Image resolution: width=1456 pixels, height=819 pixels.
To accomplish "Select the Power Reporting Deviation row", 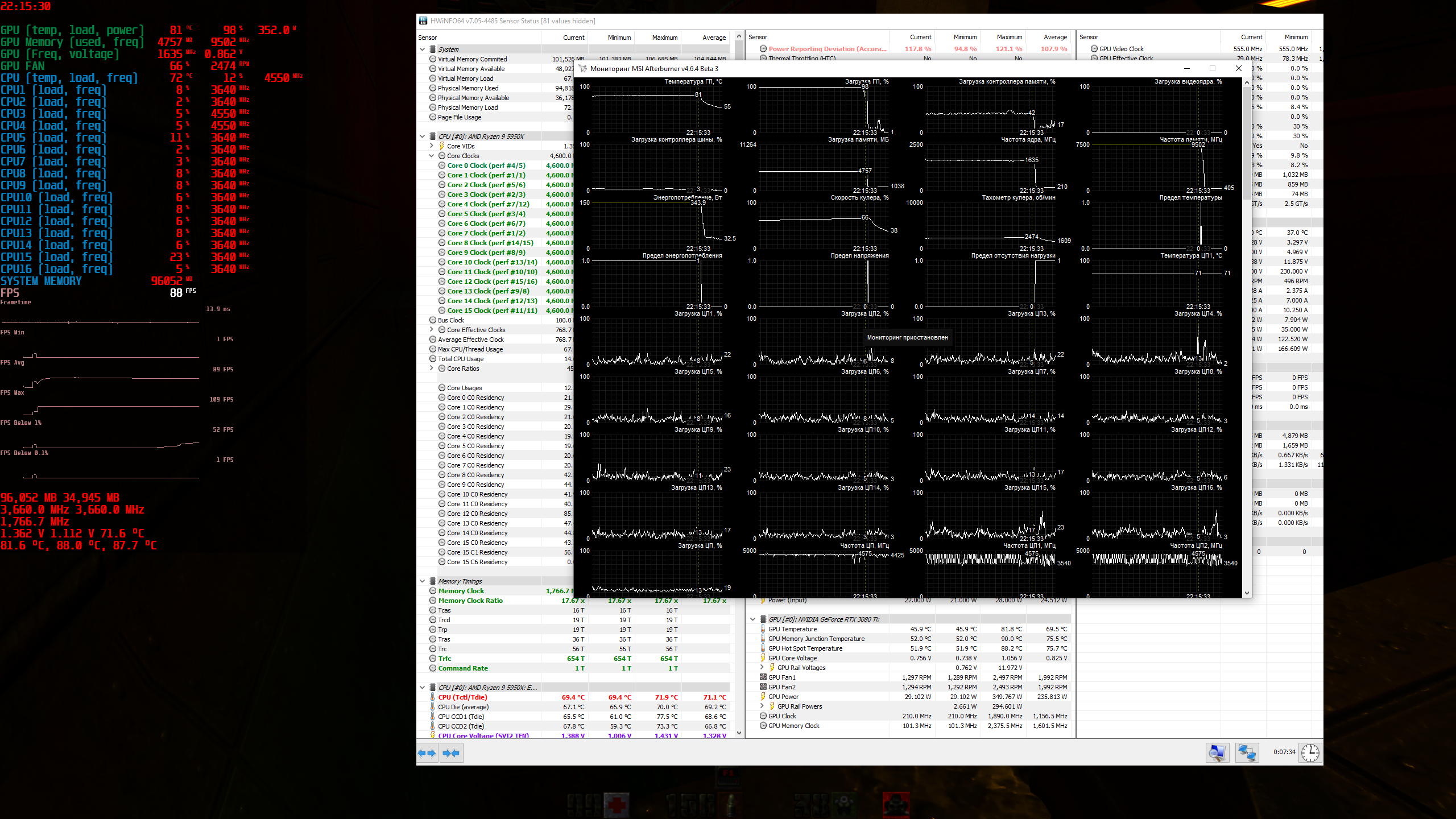I will point(827,49).
